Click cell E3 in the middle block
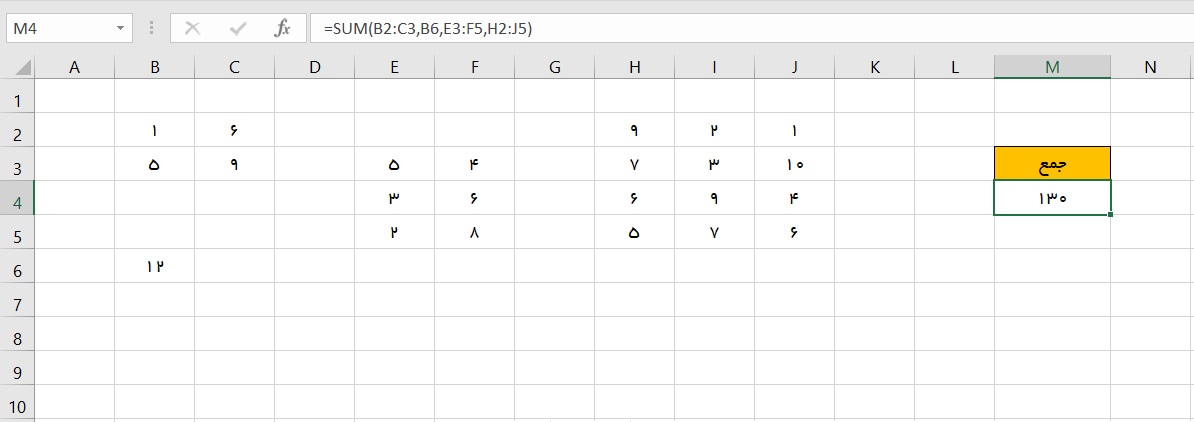The width and height of the screenshot is (1194, 422). click(394, 164)
